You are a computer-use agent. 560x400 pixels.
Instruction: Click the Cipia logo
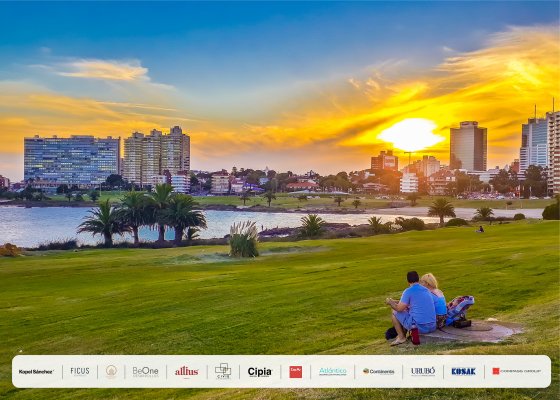(260, 372)
